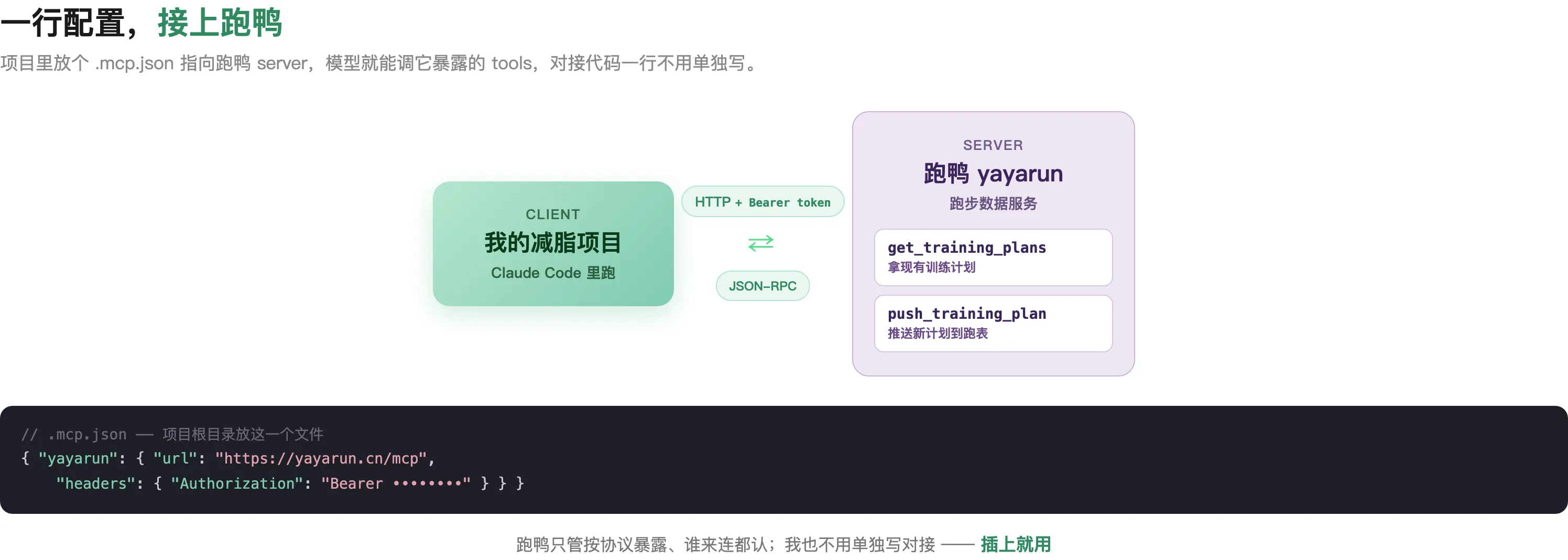This screenshot has width=1568, height=560.
Task: Click the "headers" key in the code block
Action: (95, 483)
